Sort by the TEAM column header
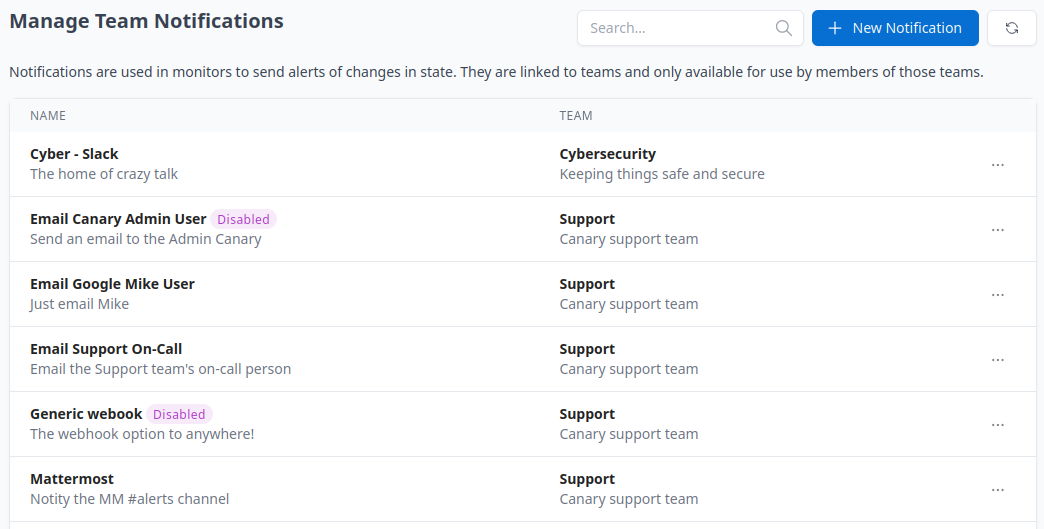Screen dimensions: 1044x529 (576, 116)
